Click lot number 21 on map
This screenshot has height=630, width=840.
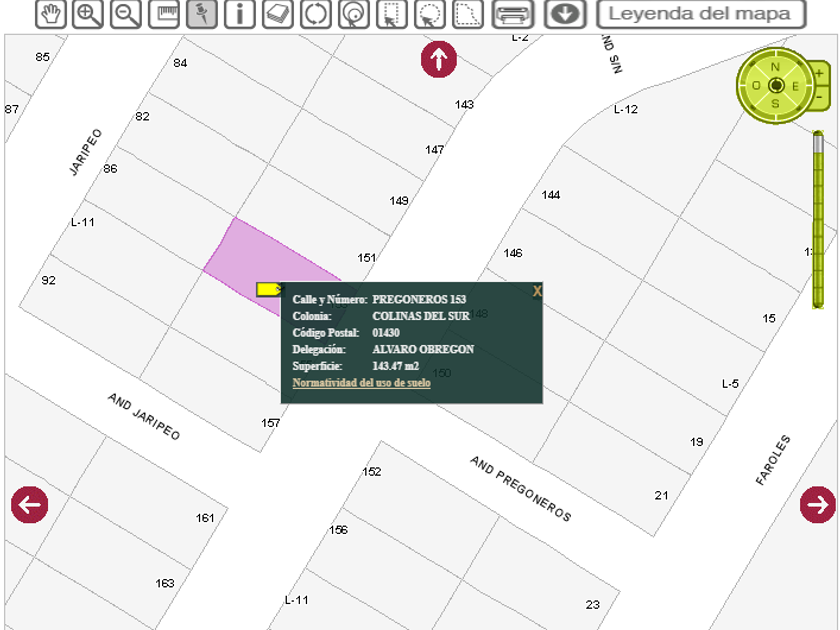point(662,496)
